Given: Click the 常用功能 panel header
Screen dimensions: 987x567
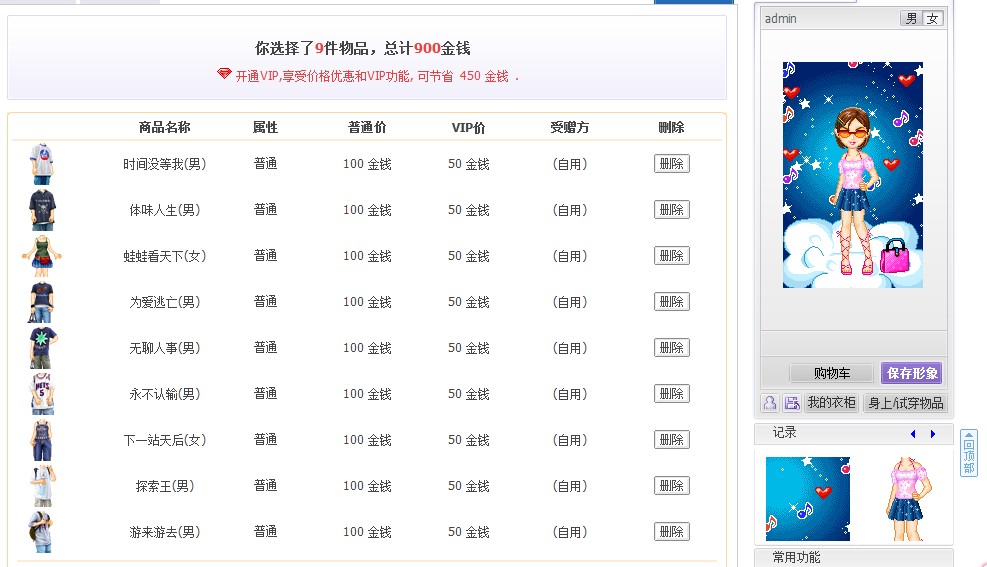Looking at the screenshot, I should coord(796,558).
